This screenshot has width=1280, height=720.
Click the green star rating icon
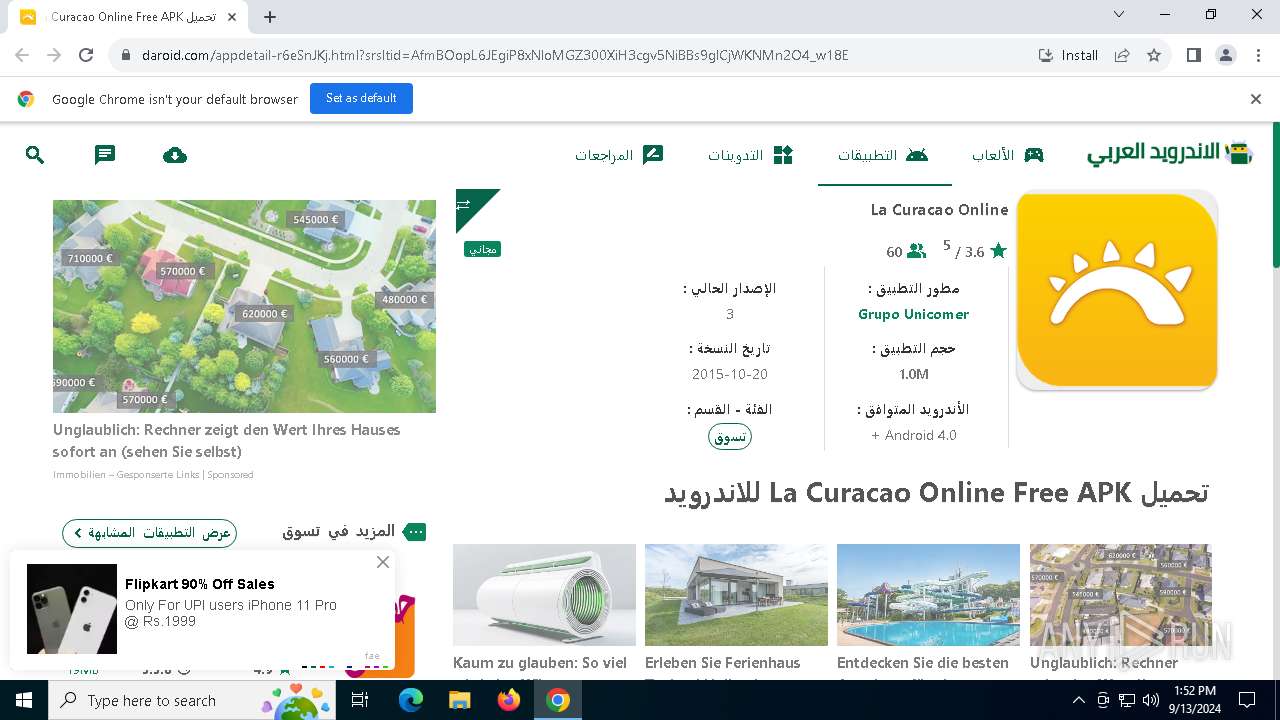pyautogui.click(x=998, y=252)
